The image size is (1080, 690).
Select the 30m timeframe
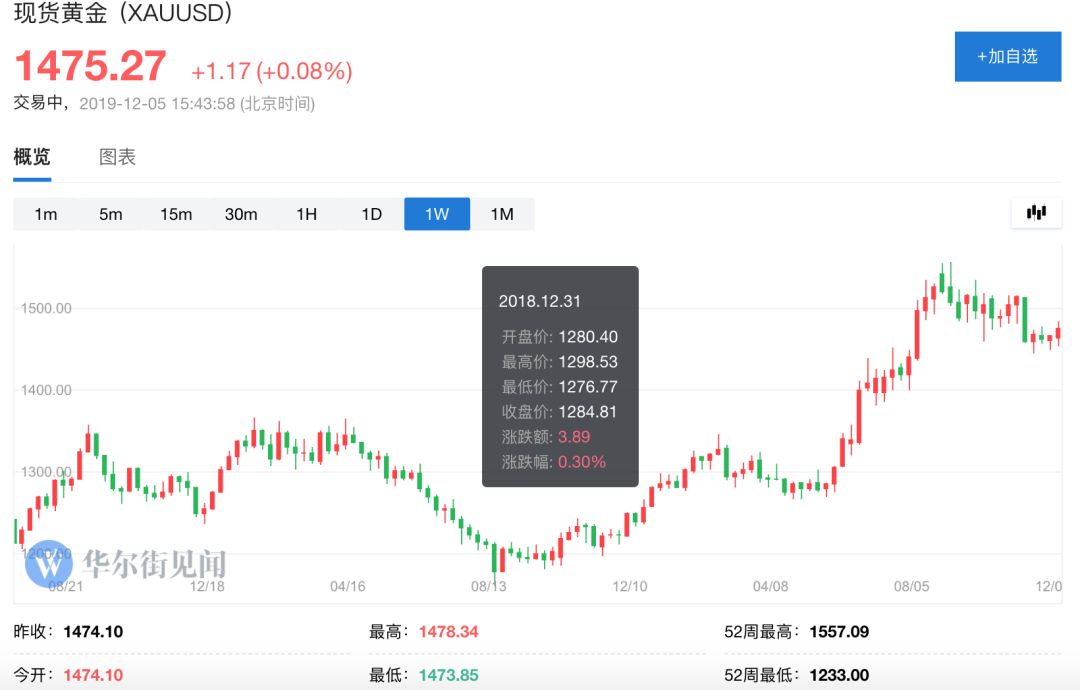(241, 213)
